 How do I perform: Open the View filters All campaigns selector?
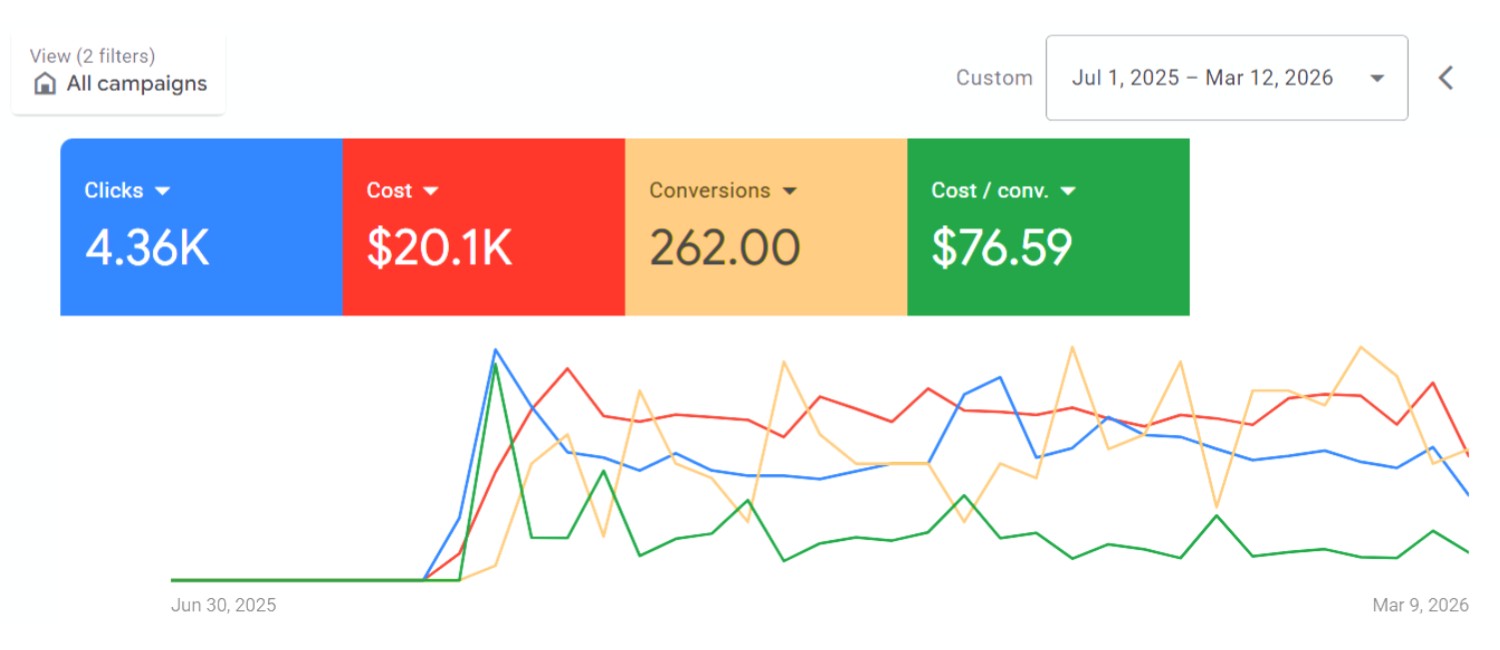(119, 72)
